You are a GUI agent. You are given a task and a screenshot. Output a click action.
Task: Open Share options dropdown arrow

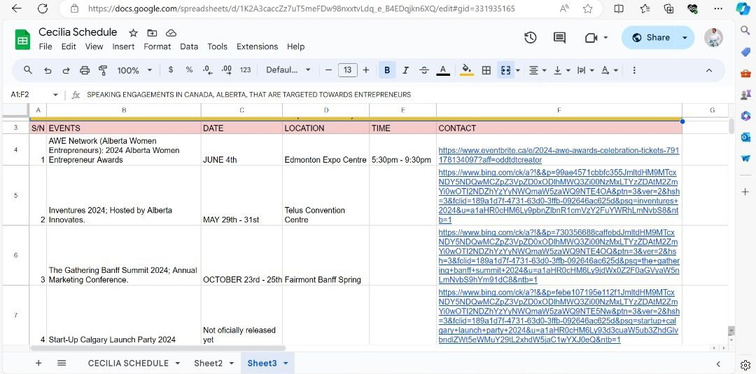coord(685,38)
